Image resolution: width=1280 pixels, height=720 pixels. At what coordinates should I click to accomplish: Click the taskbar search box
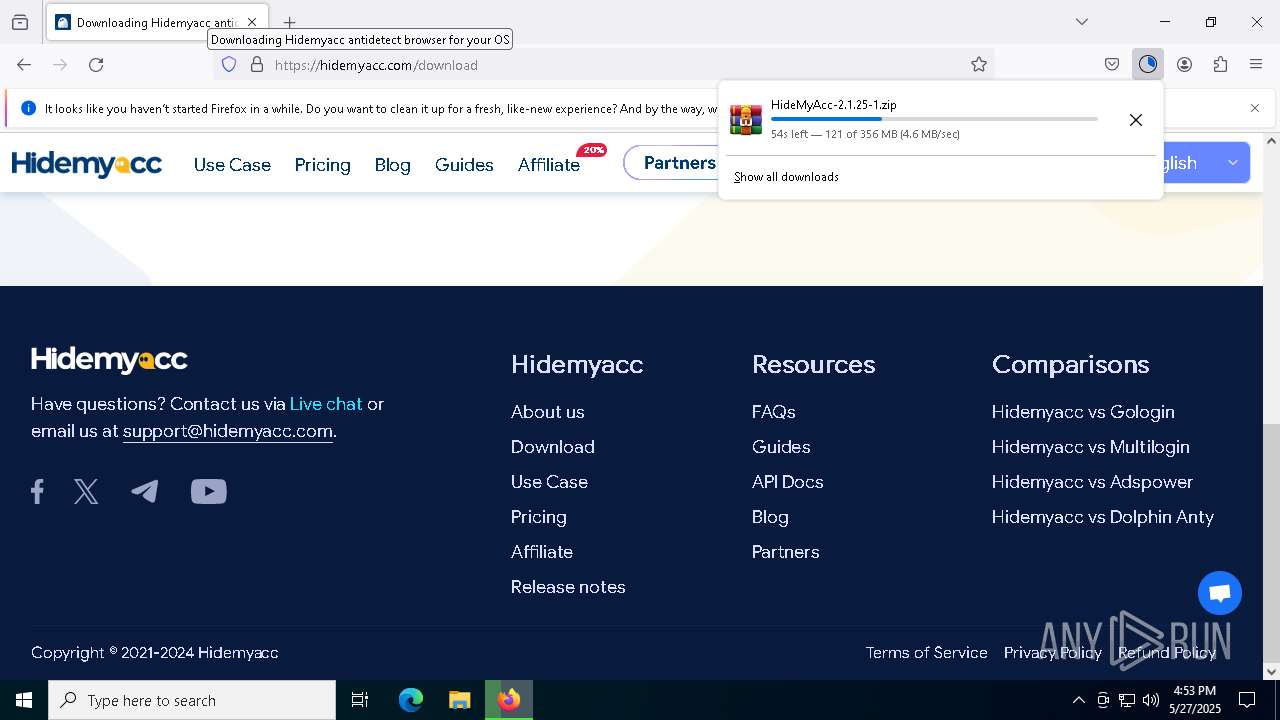192,700
